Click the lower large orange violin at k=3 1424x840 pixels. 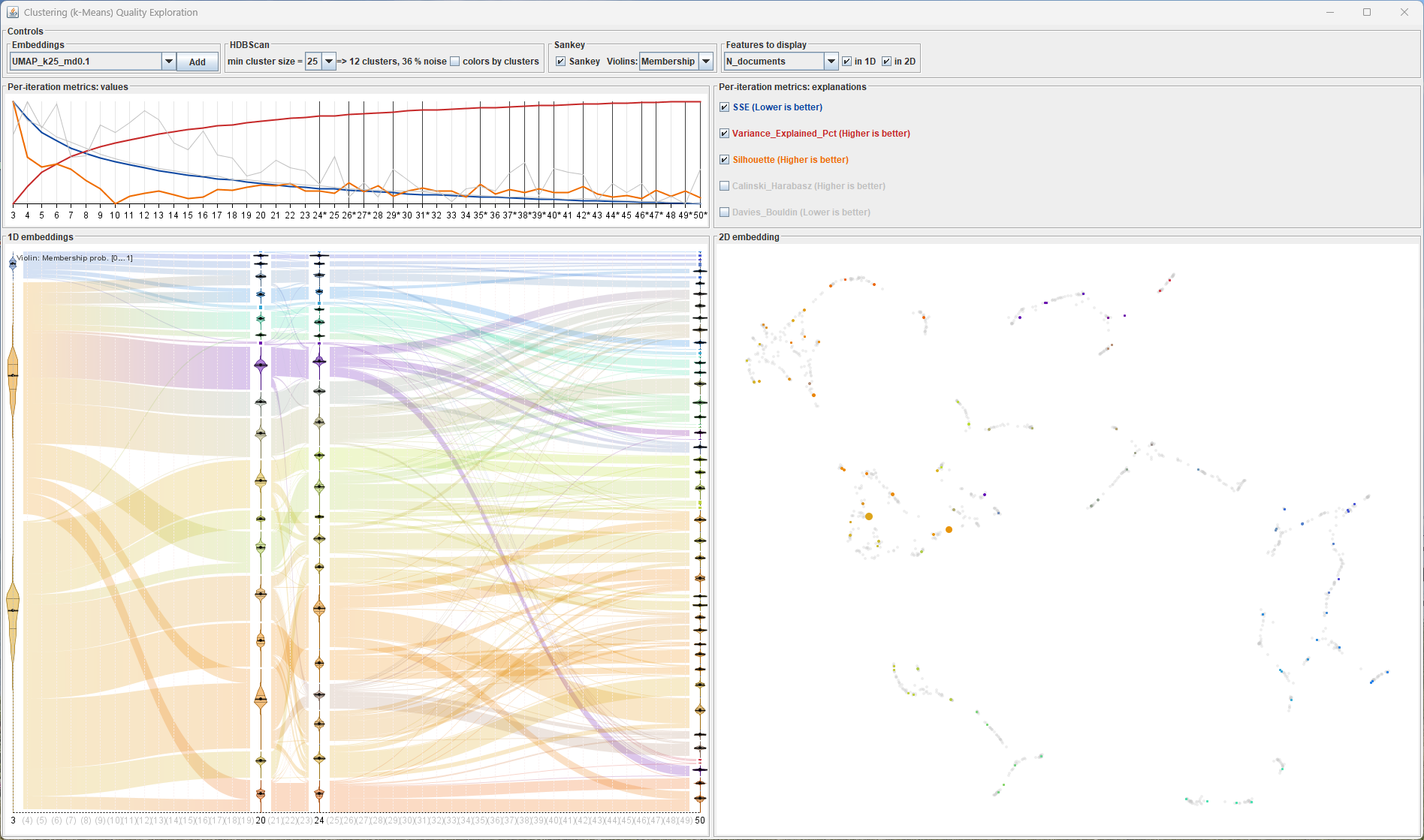tap(13, 610)
